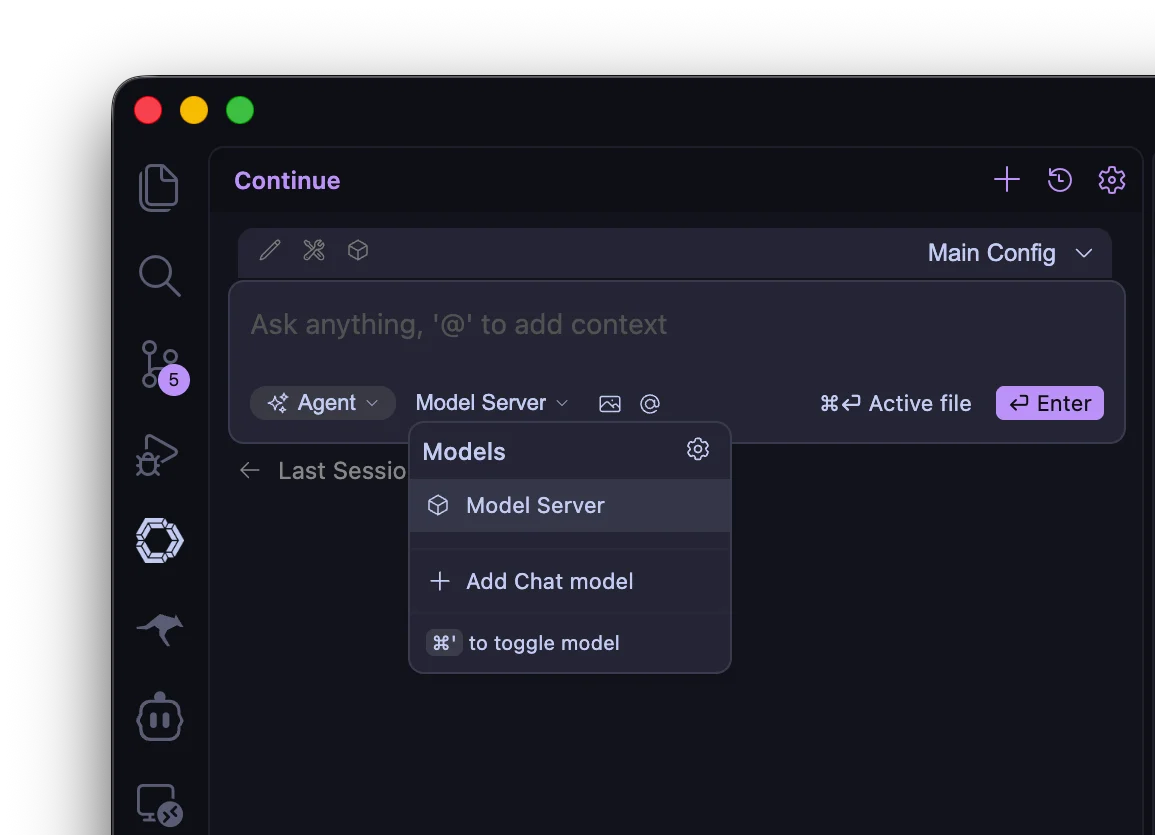Open Remote Explorer icon in activity bar
The height and width of the screenshot is (835, 1155).
pos(160,805)
